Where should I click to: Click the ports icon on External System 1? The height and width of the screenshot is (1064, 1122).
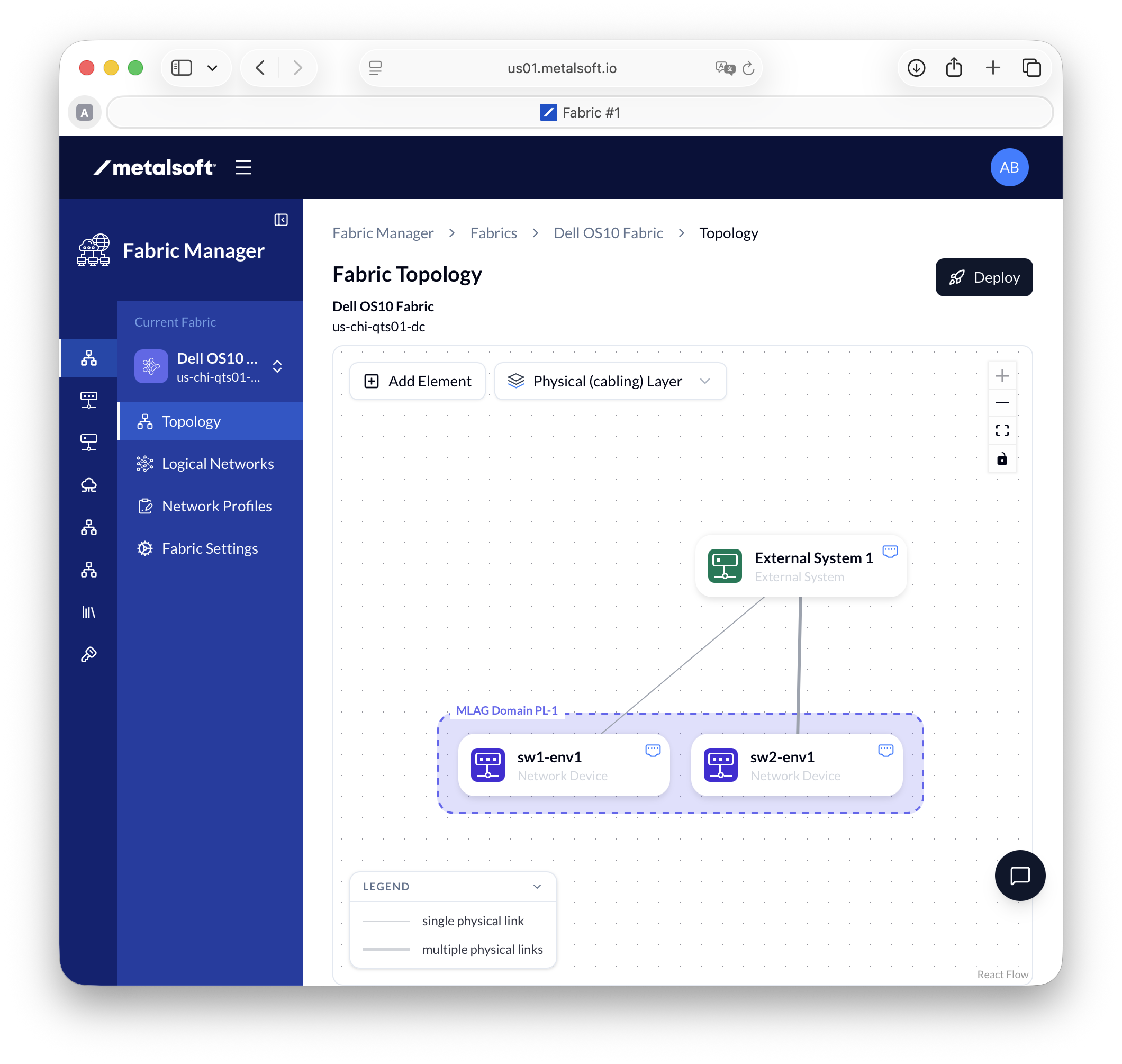[890, 551]
